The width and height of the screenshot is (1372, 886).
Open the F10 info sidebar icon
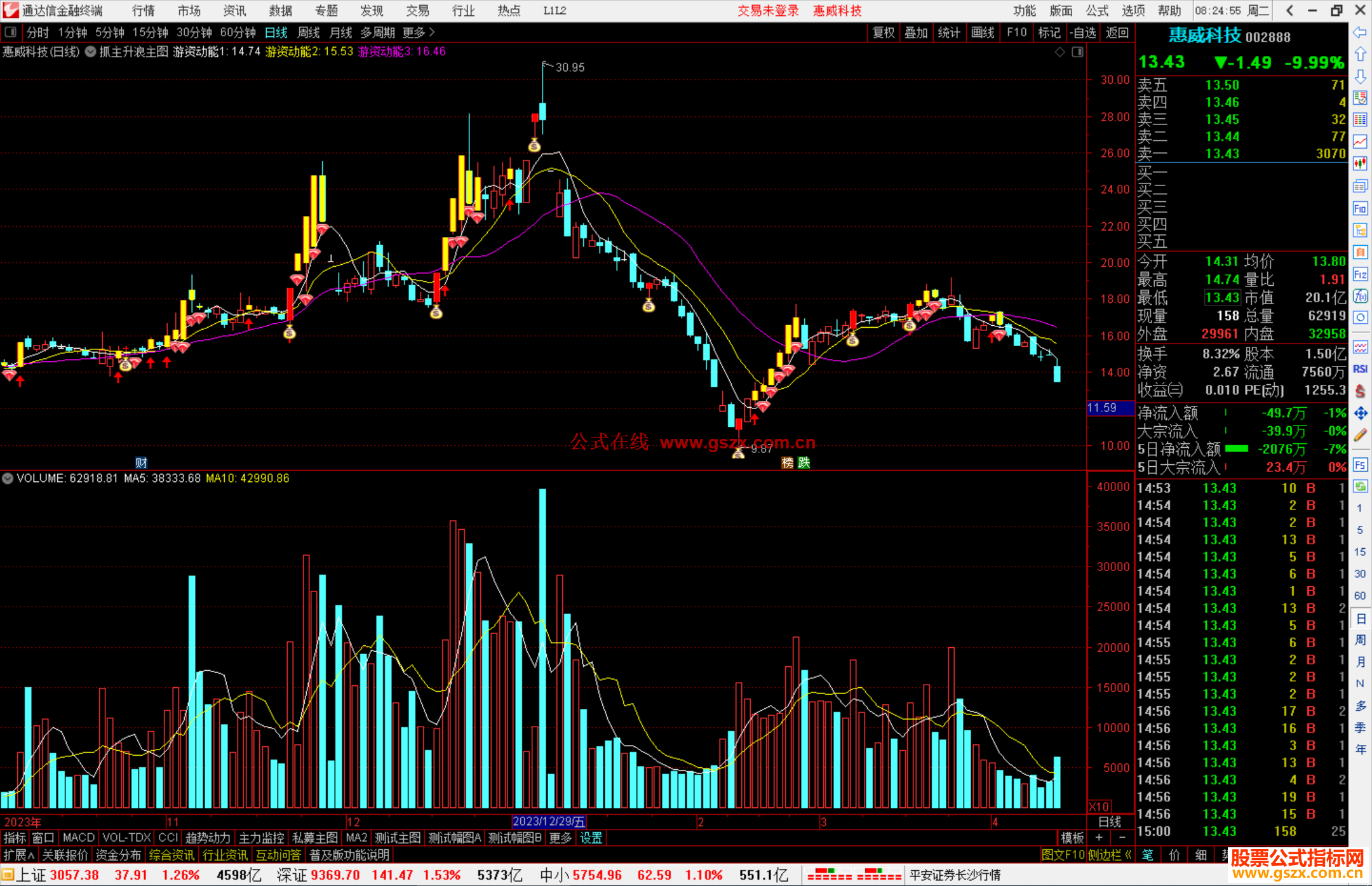[1360, 208]
